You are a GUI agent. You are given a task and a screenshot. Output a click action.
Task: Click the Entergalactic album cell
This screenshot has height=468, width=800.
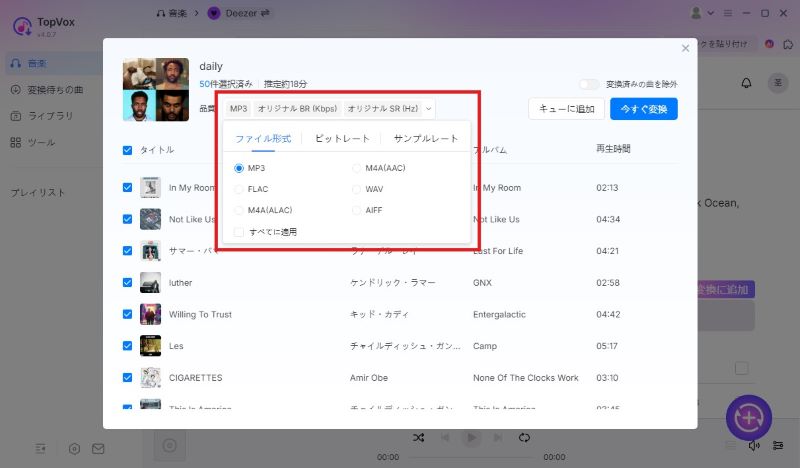tap(499, 314)
